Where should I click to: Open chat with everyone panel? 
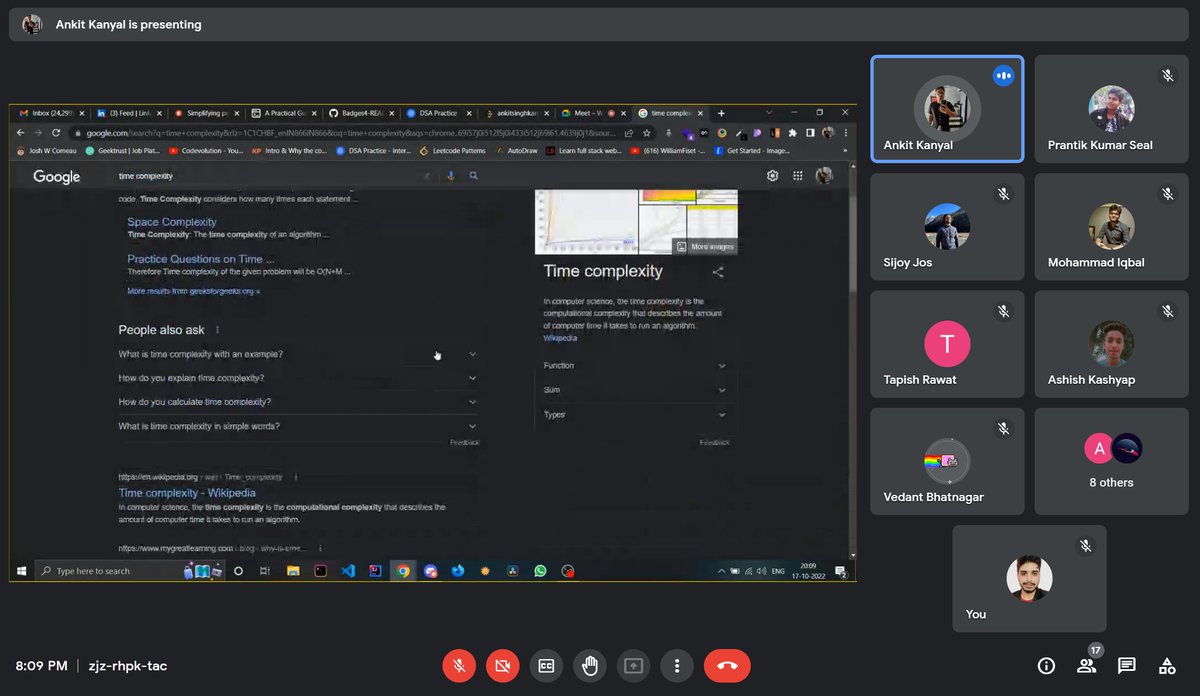pos(1127,665)
